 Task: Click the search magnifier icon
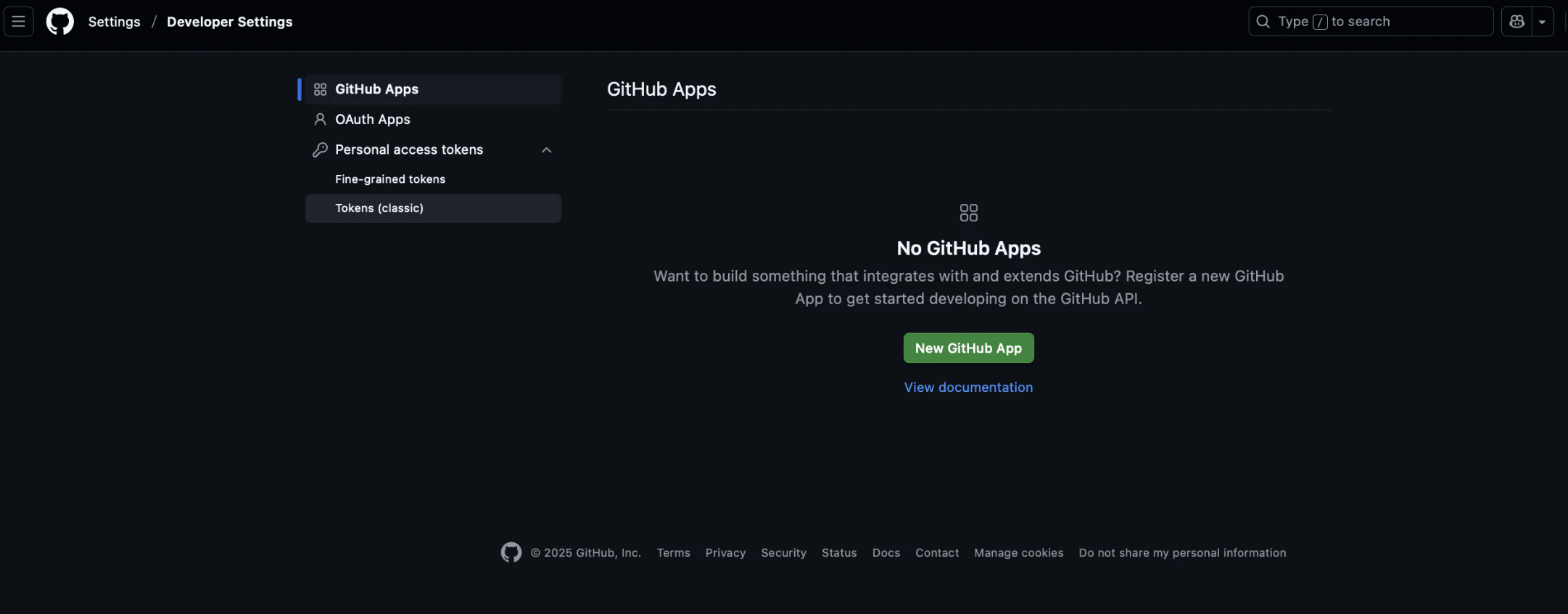(x=1263, y=22)
